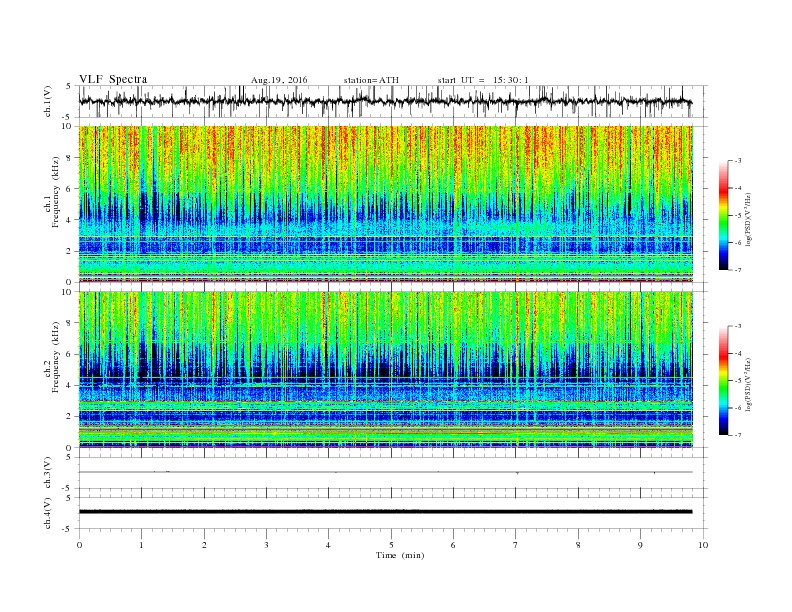792x612 pixels.
Task: Click time axis tick label '3'
Action: coord(266,545)
